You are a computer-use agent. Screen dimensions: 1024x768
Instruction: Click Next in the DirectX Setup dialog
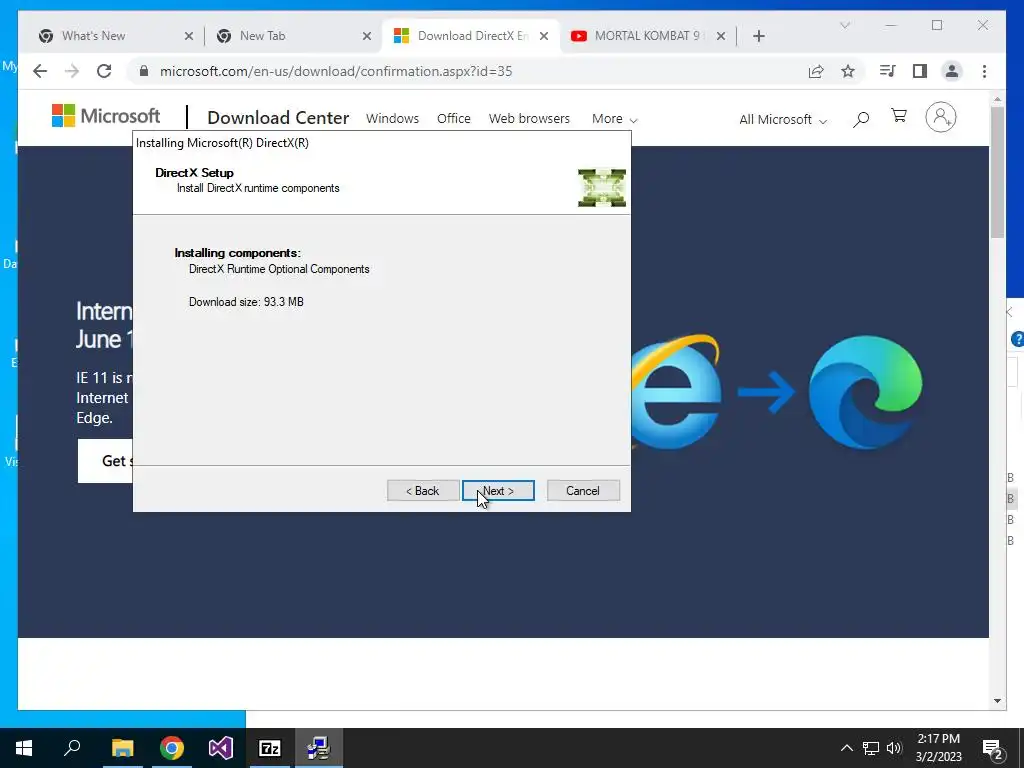click(x=498, y=490)
